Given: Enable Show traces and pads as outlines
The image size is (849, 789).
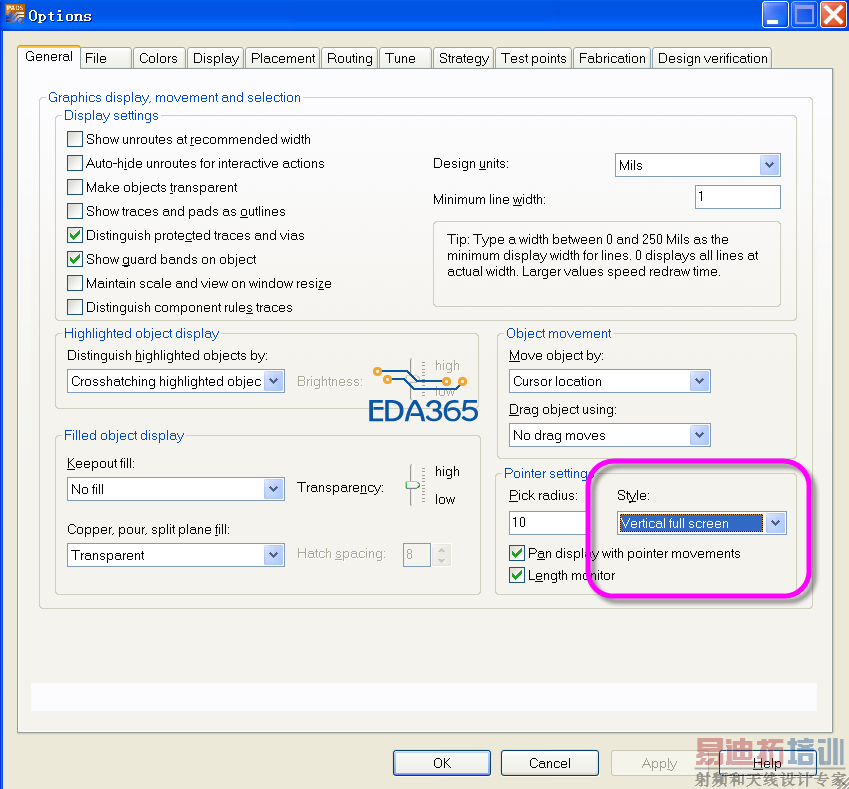Looking at the screenshot, I should coord(75,211).
